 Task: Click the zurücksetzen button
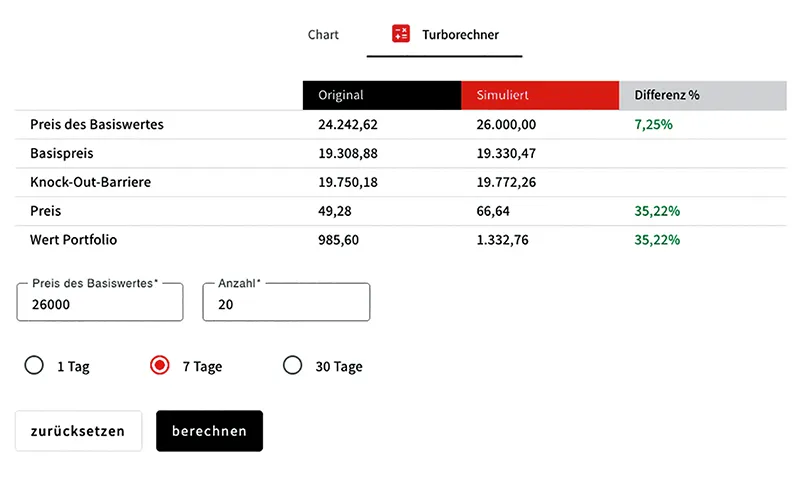tap(78, 431)
